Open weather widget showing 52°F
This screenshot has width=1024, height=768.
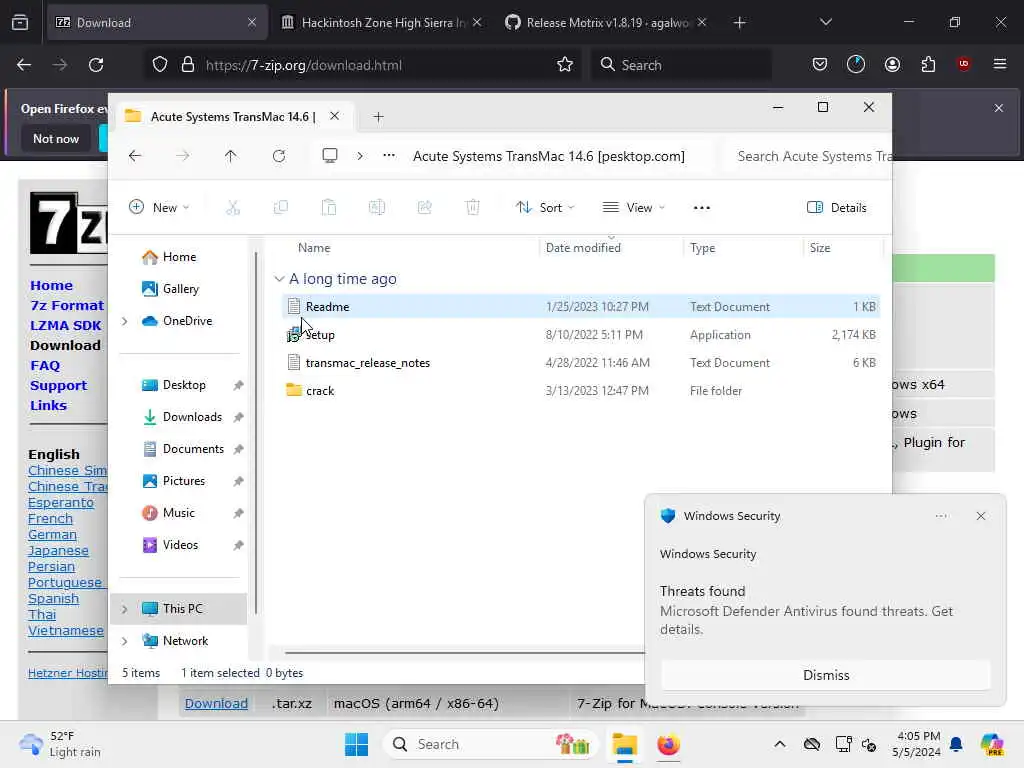click(x=60, y=744)
